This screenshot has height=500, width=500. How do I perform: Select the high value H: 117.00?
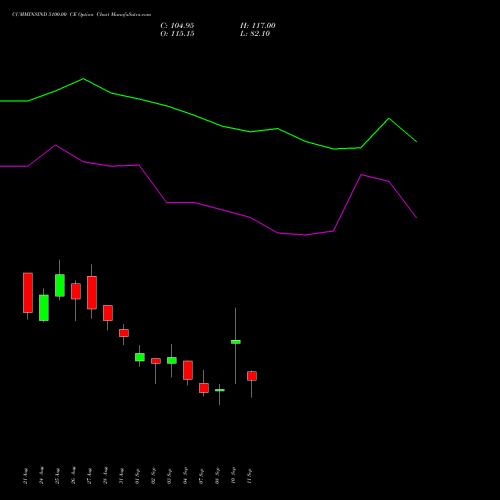click(x=258, y=26)
